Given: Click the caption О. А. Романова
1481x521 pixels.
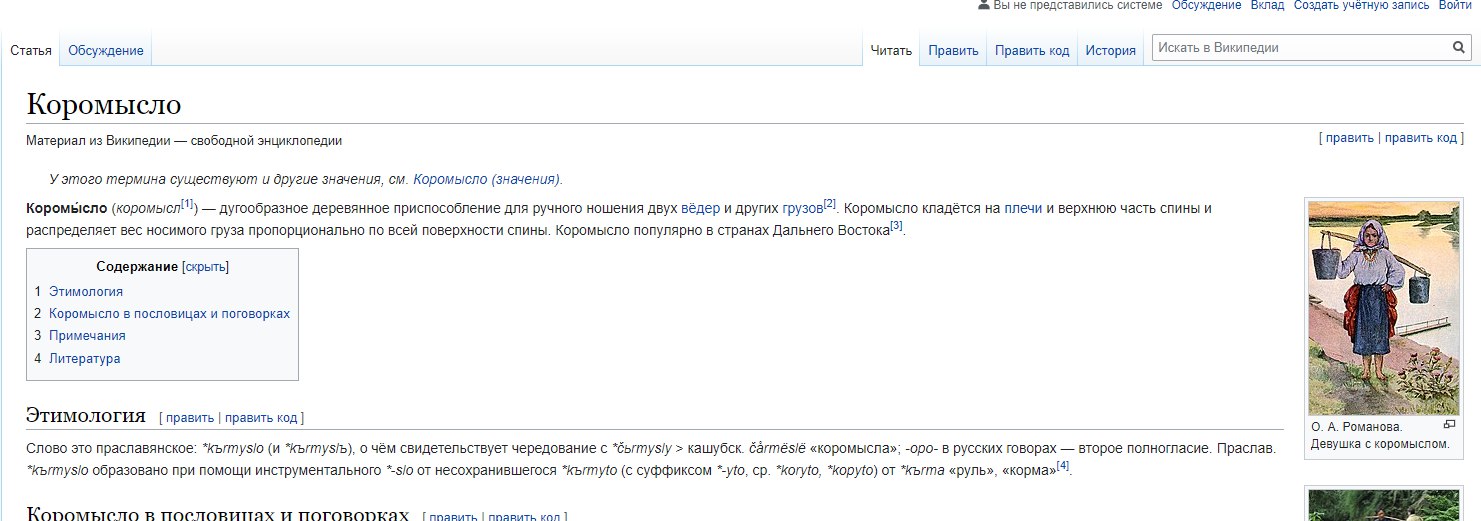Looking at the screenshot, I should (1357, 427).
